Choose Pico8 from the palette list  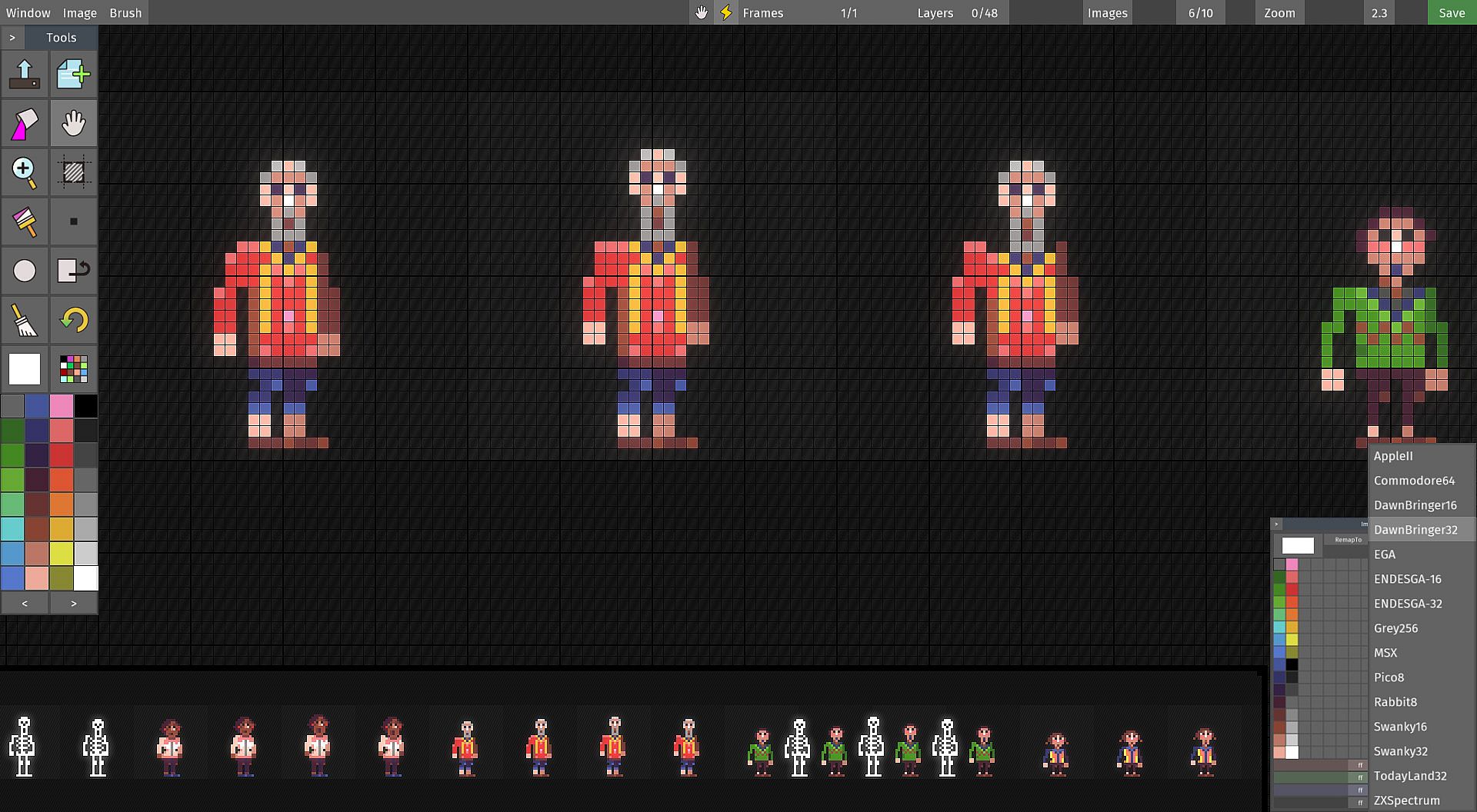[x=1389, y=677]
